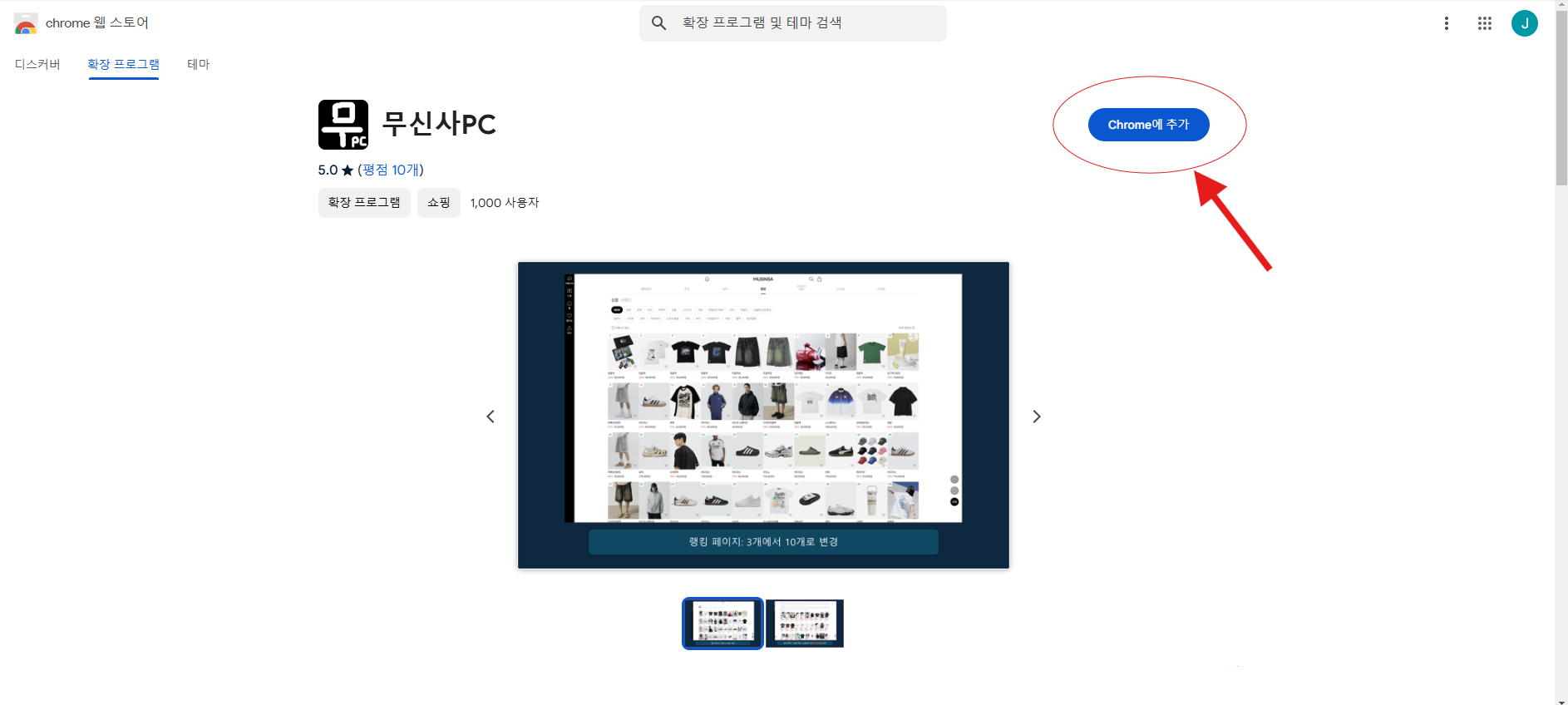This screenshot has width=1568, height=705.
Task: Switch to the 디스커버 tab
Action: click(x=37, y=64)
